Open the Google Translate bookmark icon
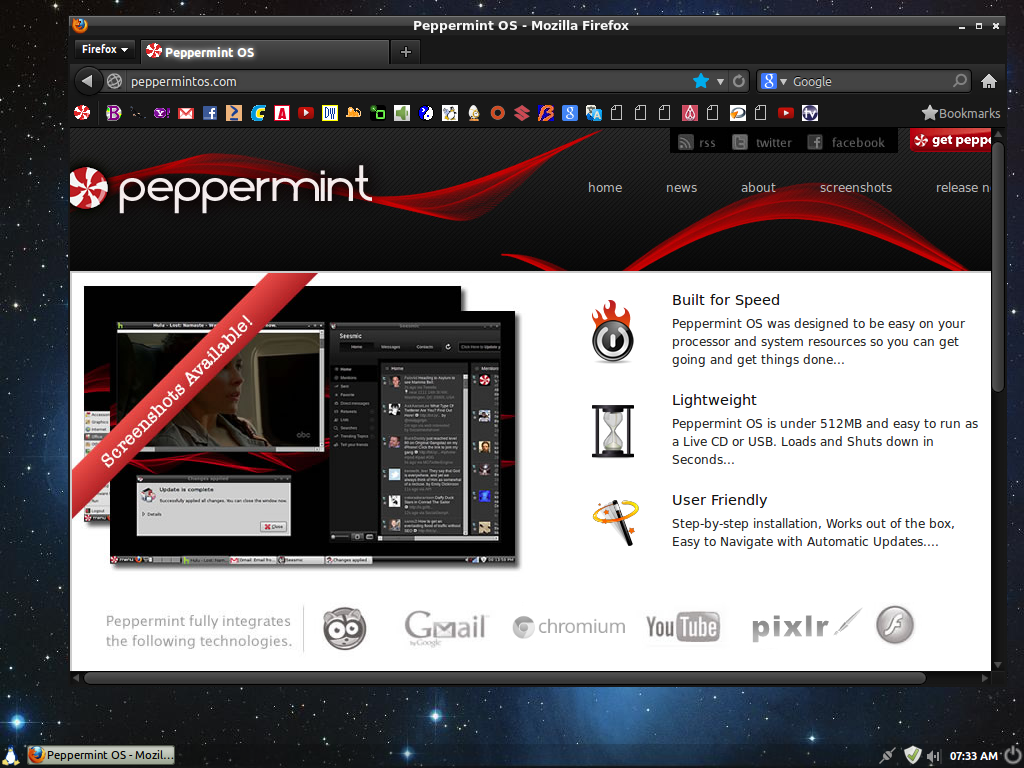Viewport: 1024px width, 768px height. 594,113
